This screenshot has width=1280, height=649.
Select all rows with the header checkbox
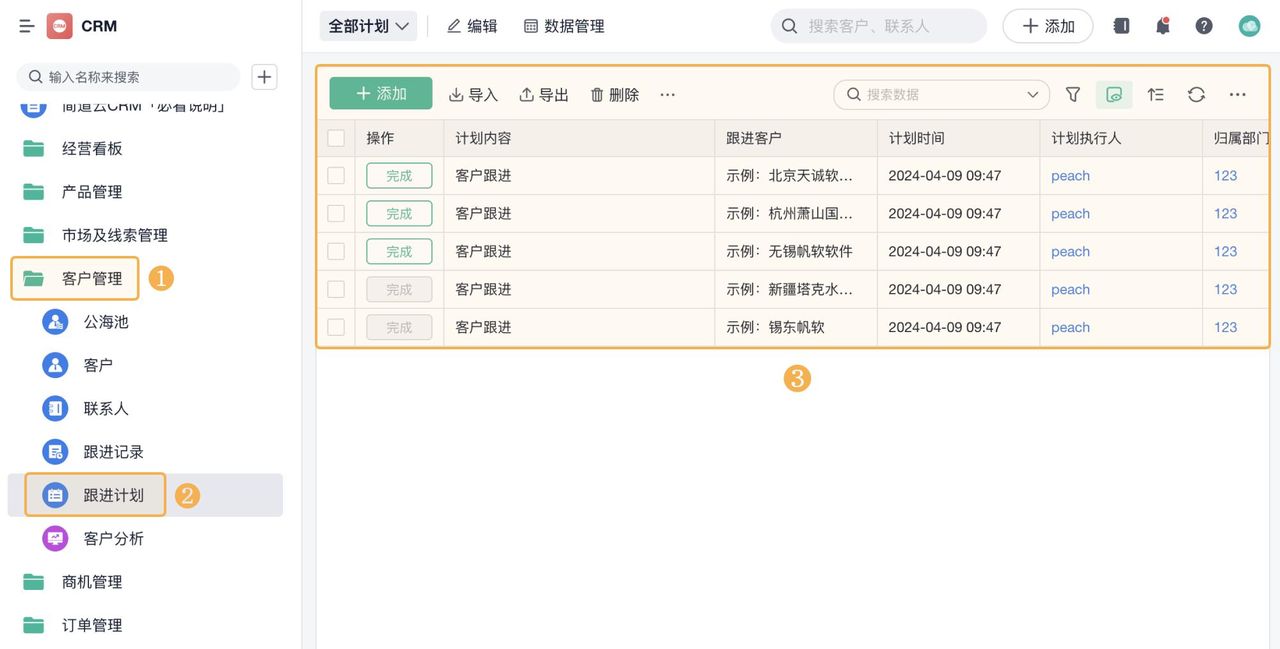coord(336,138)
